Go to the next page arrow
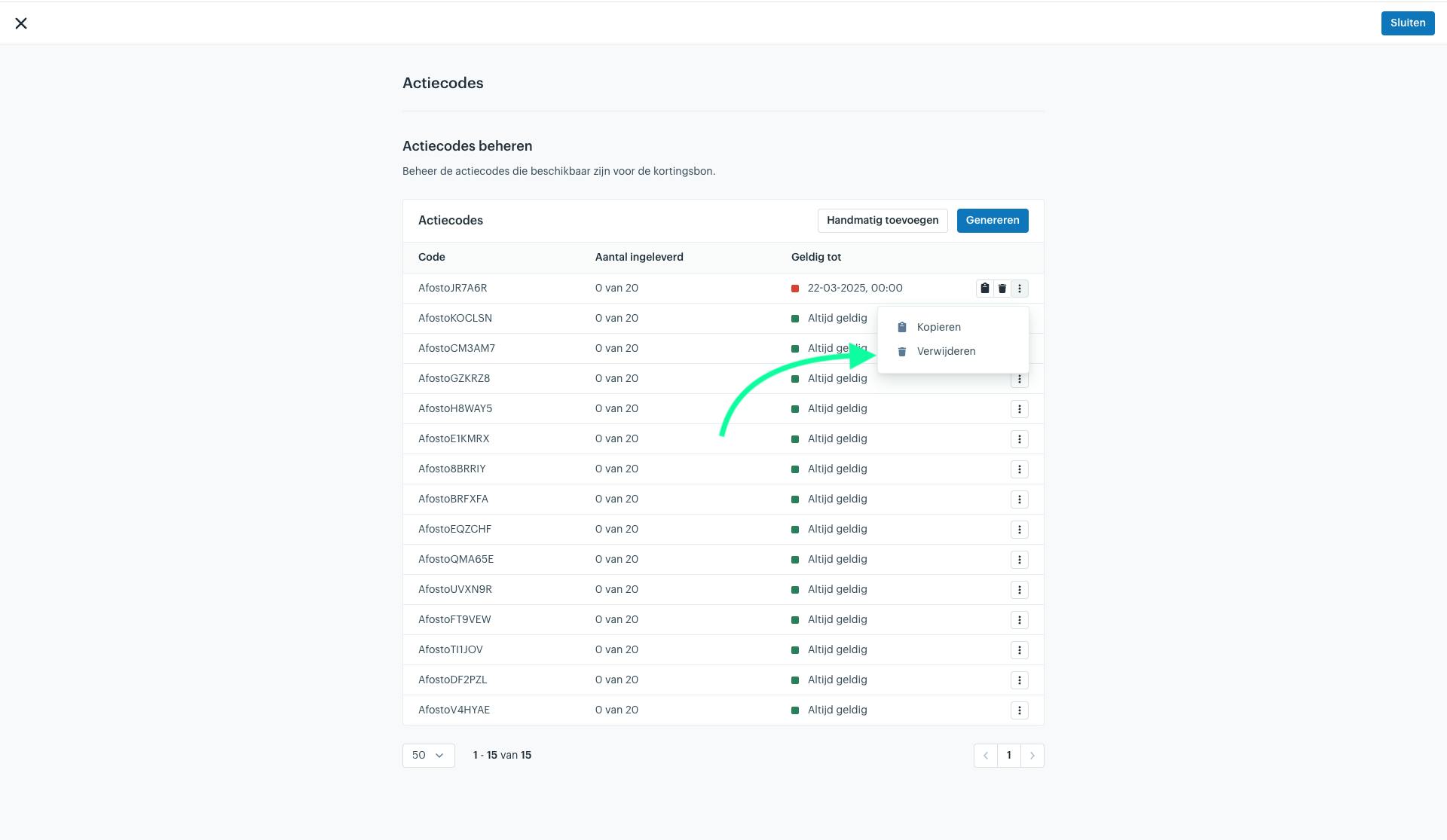Screen dimensions: 1447x840 tap(1032, 756)
